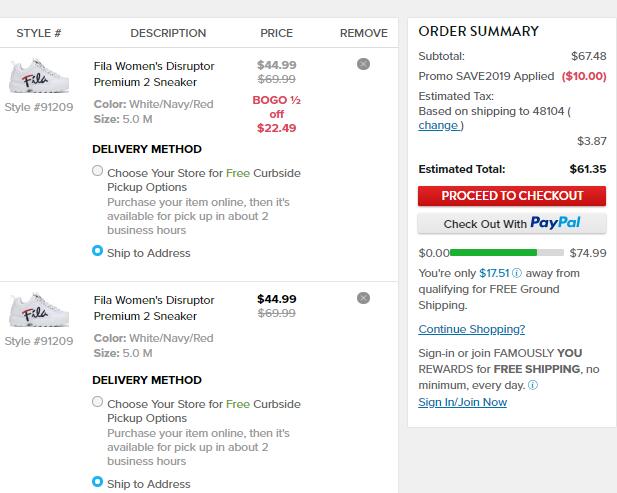Image resolution: width=617 pixels, height=493 pixels.
Task: Open info icon after 'every day'
Action: pyautogui.click(x=532, y=385)
